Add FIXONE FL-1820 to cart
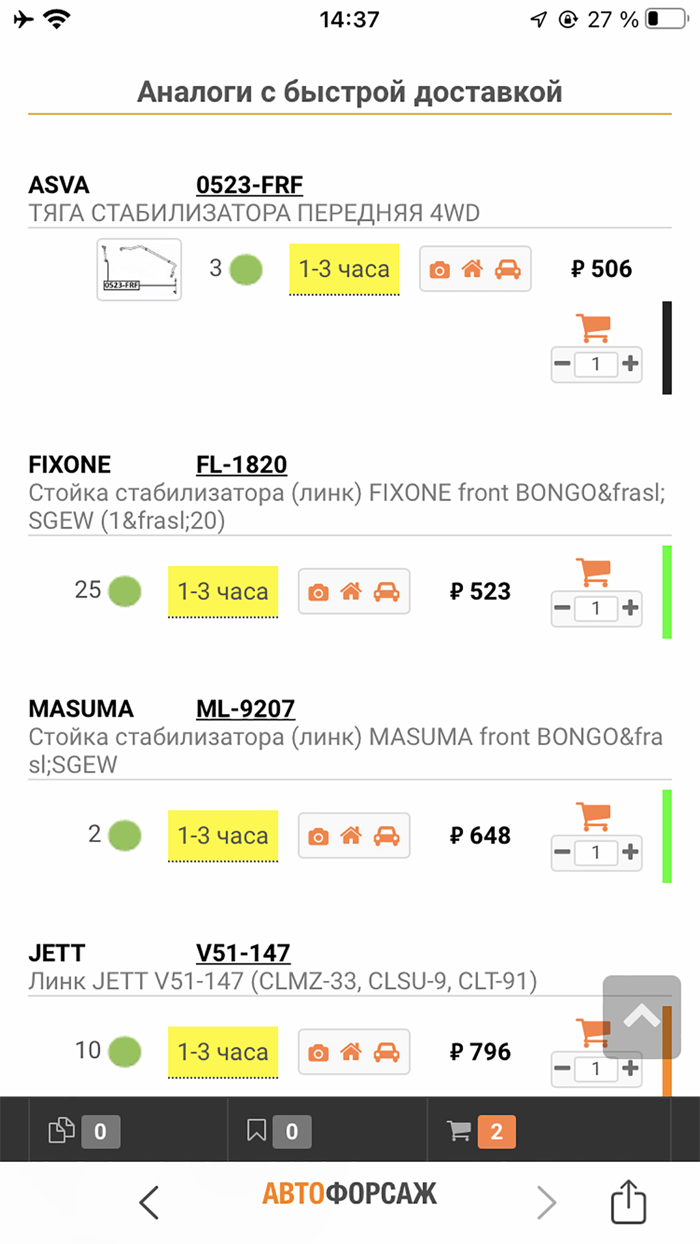This screenshot has width=700, height=1244. click(x=594, y=571)
